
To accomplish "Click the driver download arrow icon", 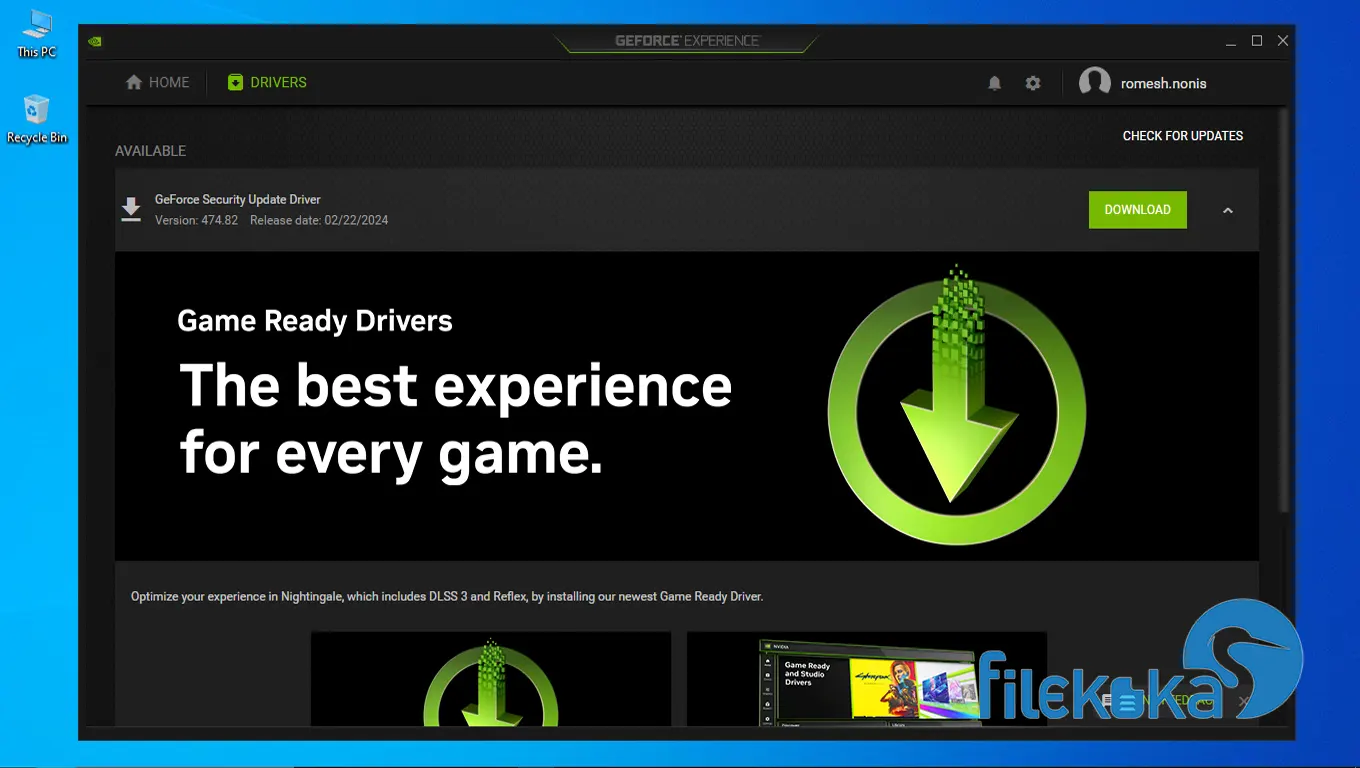I will coord(131,209).
